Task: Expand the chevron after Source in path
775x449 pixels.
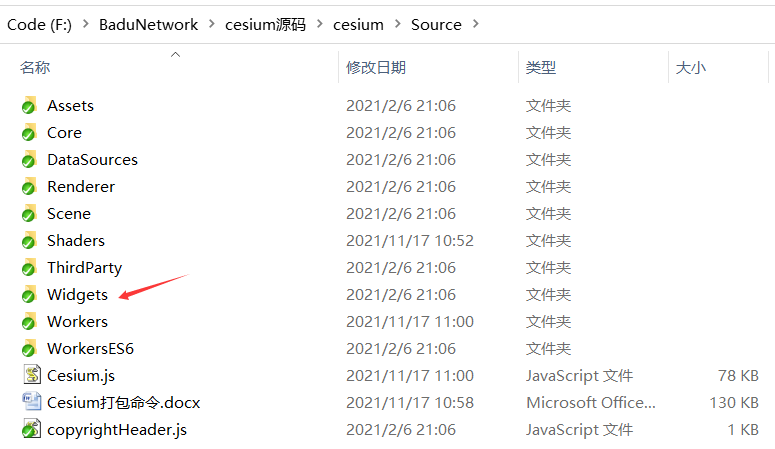Action: click(x=476, y=24)
